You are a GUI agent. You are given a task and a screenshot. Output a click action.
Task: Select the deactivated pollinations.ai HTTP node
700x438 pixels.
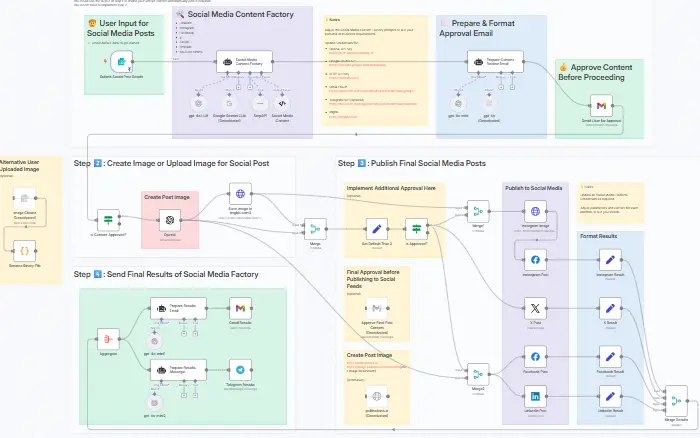tap(377, 396)
